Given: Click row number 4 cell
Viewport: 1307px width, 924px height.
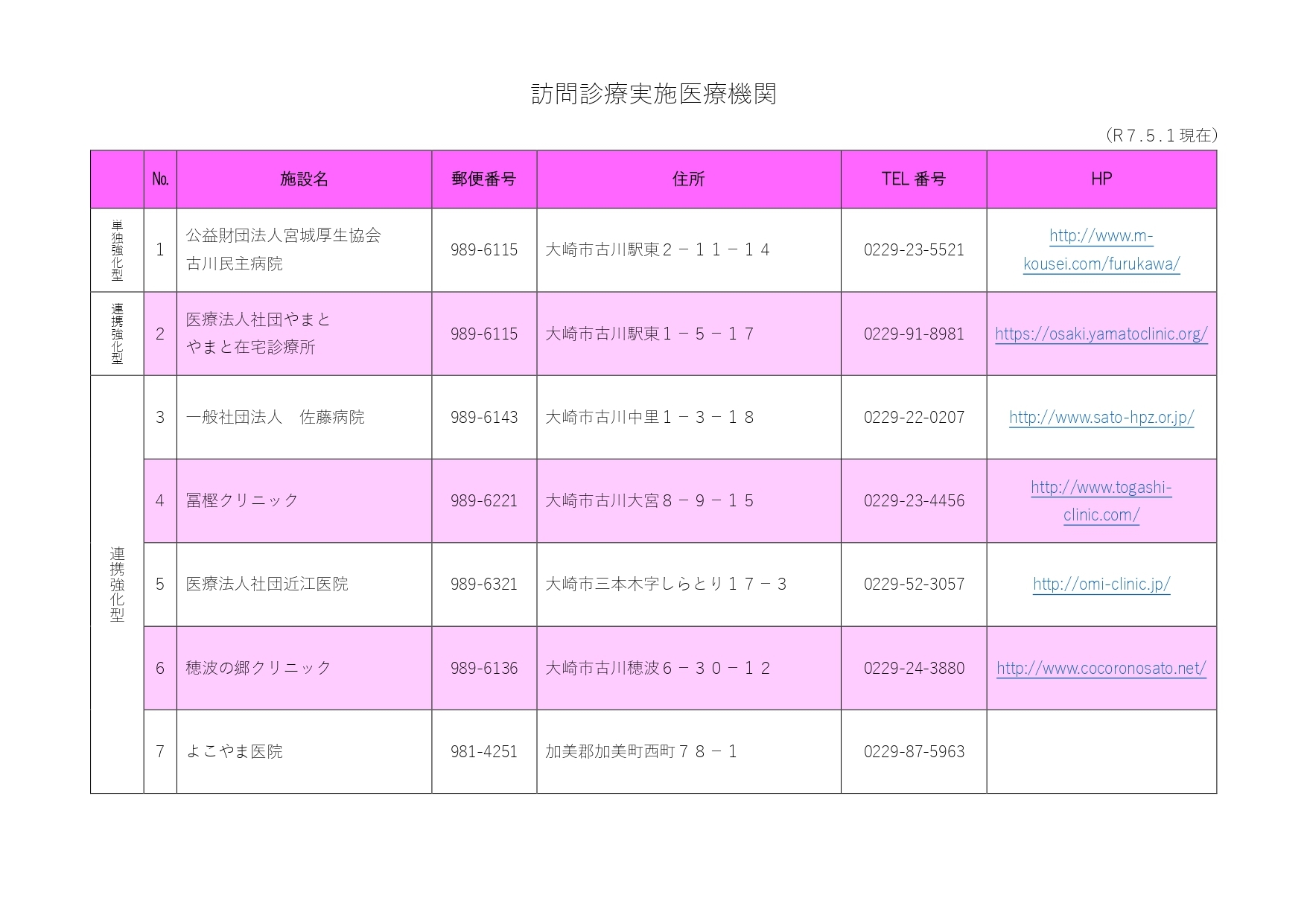Looking at the screenshot, I should (x=160, y=500).
